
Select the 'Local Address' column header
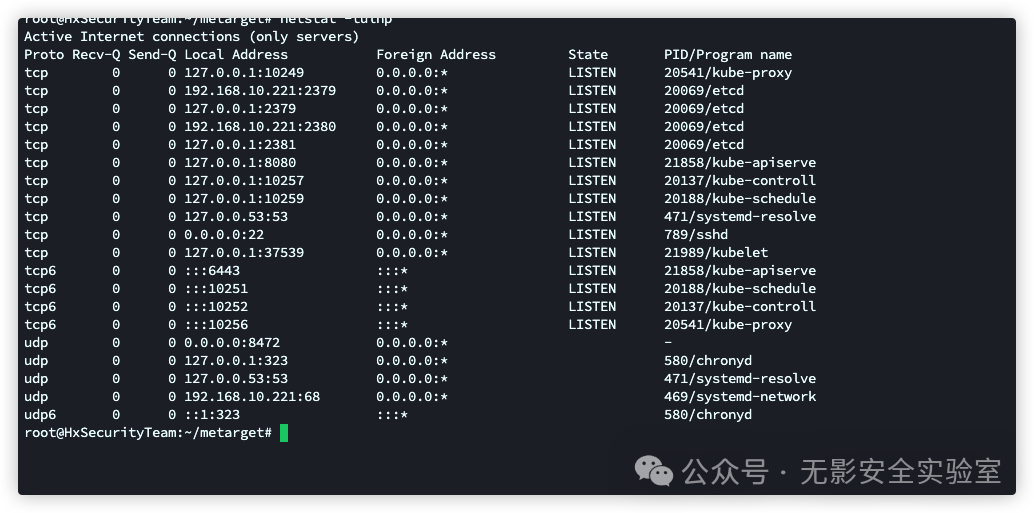click(x=236, y=55)
